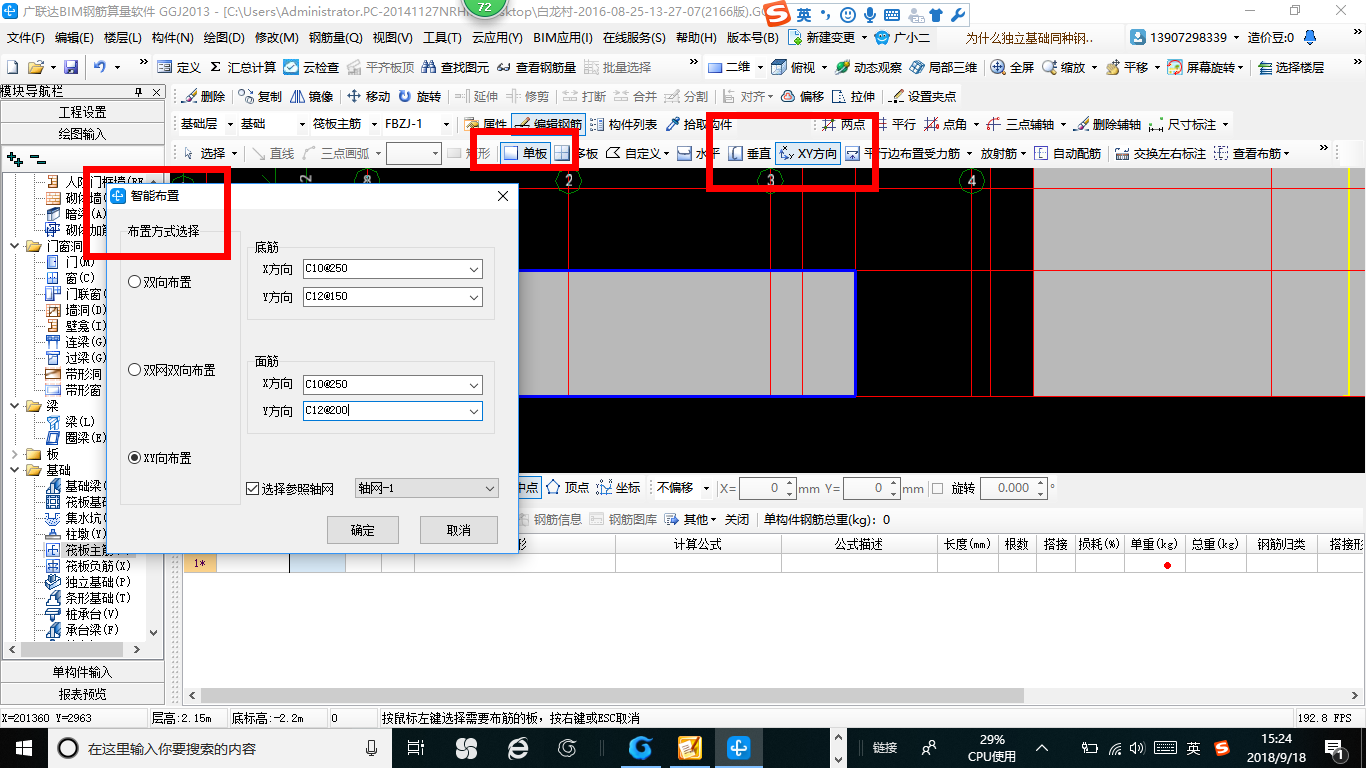1366x768 pixels.
Task: Click X offset input field
Action: click(766, 488)
